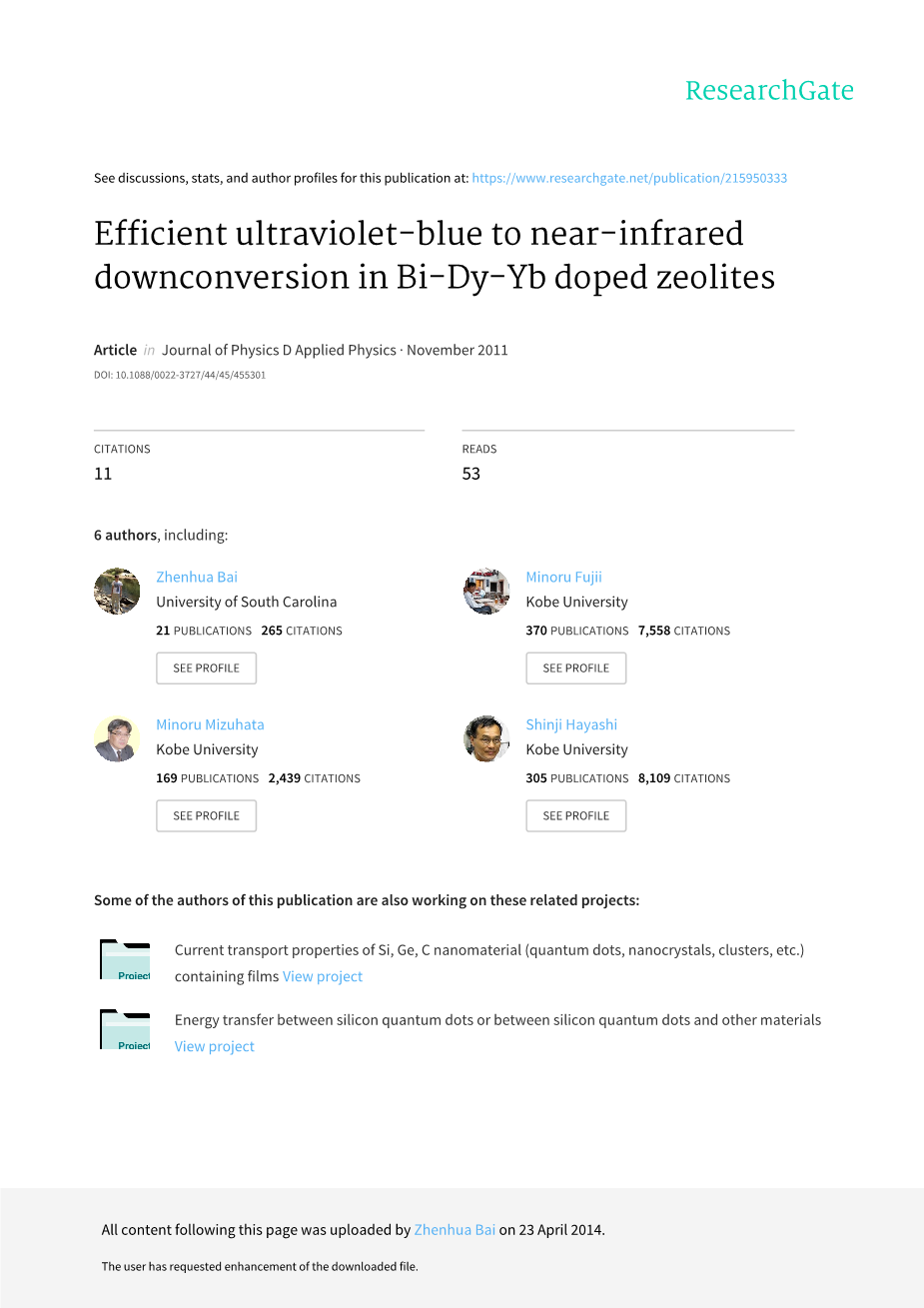
Task: Open Shinji Hayashi author name link
Action: pos(571,724)
